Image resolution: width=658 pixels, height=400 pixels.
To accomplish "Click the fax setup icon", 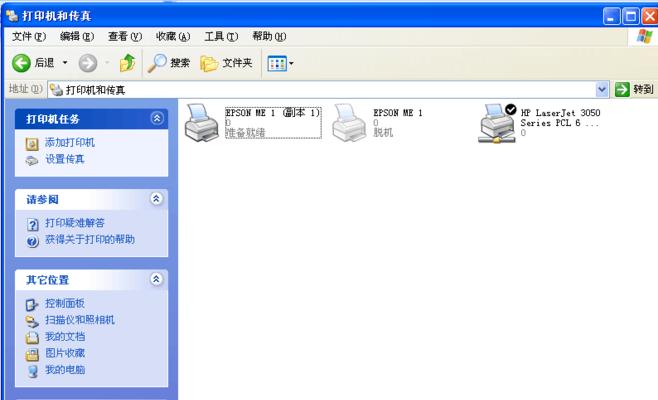I will 32,161.
